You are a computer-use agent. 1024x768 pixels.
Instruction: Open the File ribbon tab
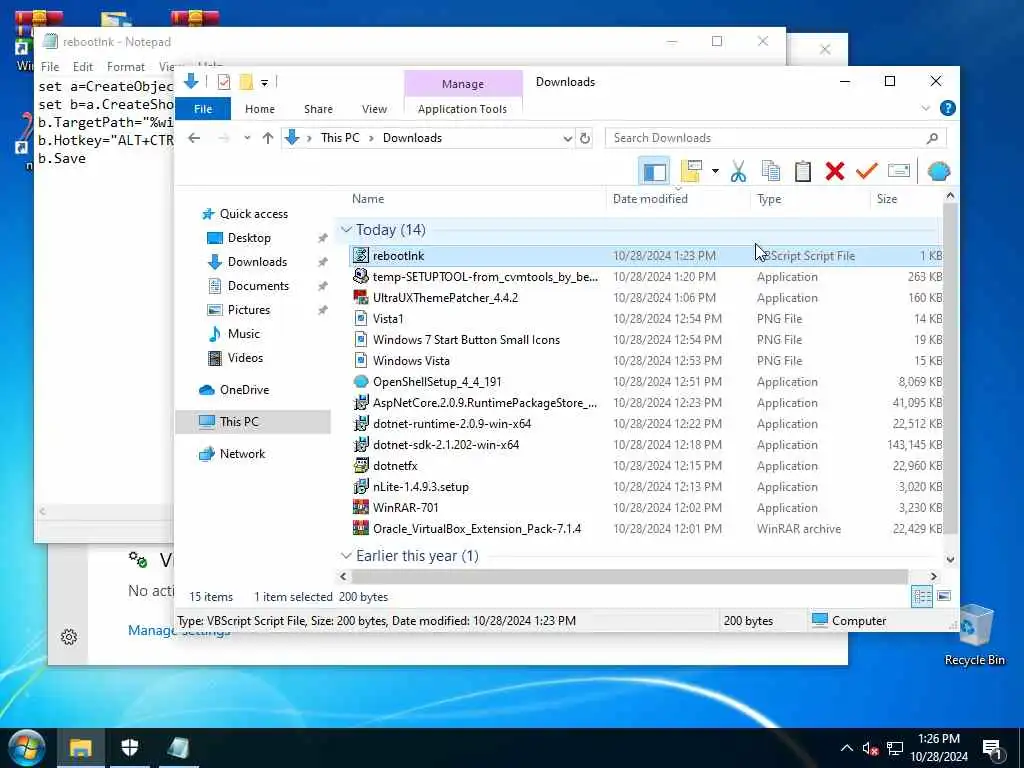click(203, 109)
